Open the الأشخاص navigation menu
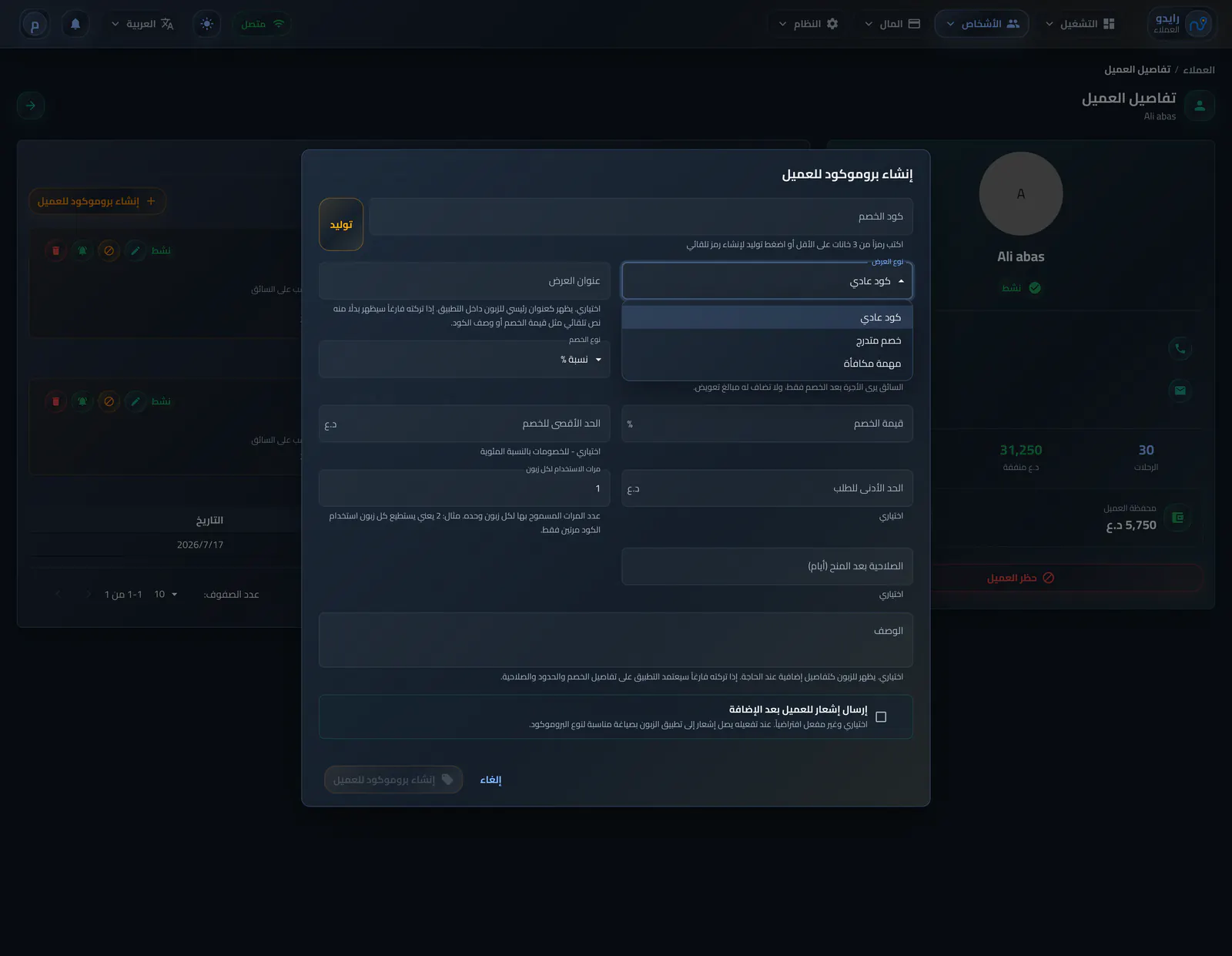This screenshot has width=1232, height=956. (x=982, y=24)
